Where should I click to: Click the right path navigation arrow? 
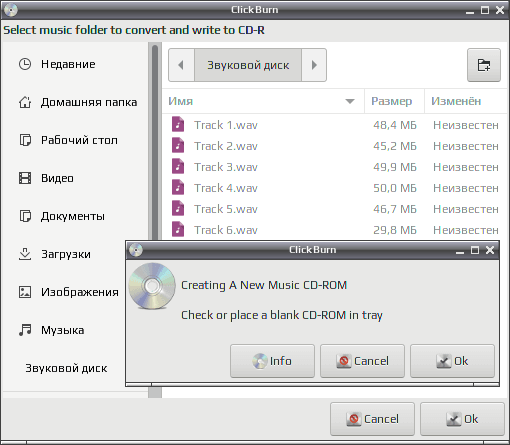pyautogui.click(x=314, y=65)
